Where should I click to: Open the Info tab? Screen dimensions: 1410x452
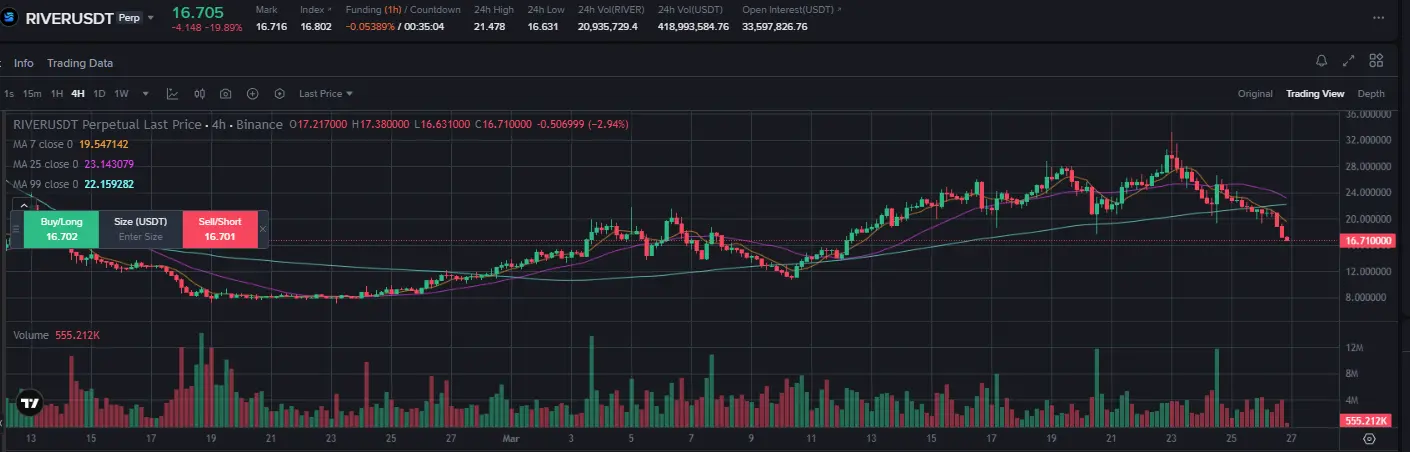[23, 63]
